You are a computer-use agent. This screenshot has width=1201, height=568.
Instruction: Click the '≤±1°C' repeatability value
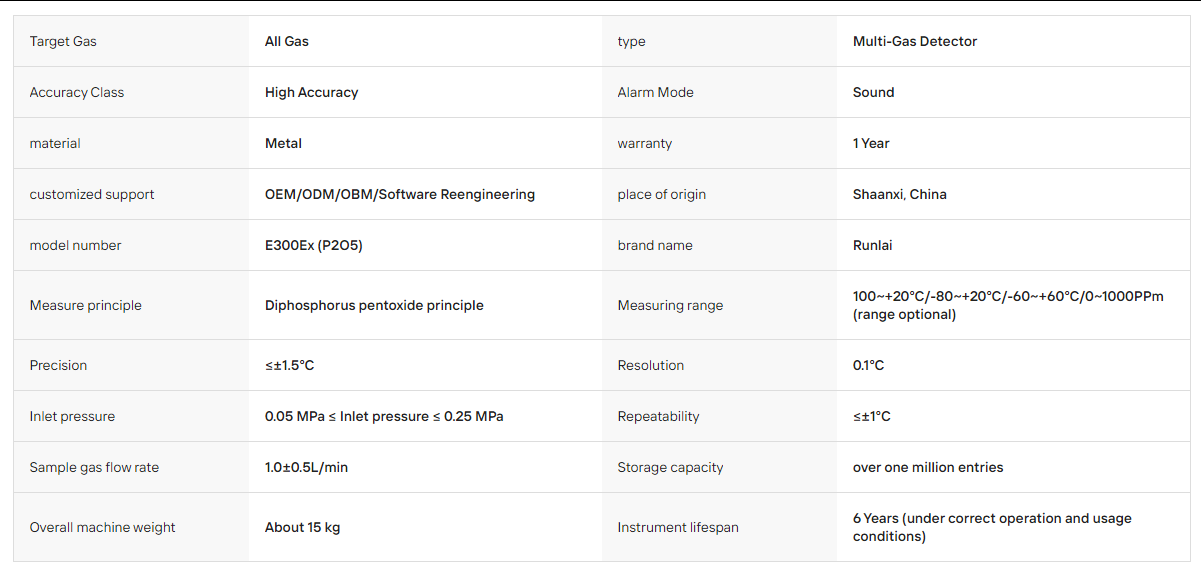coord(872,416)
